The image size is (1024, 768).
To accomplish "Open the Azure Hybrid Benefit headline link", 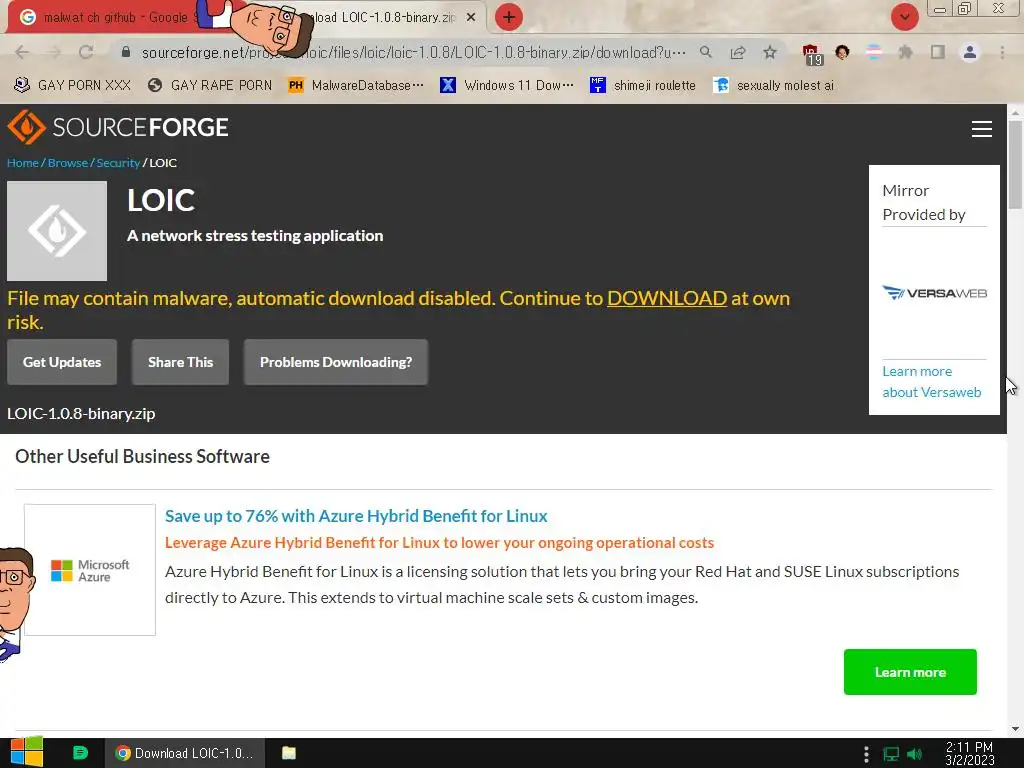I will click(356, 516).
